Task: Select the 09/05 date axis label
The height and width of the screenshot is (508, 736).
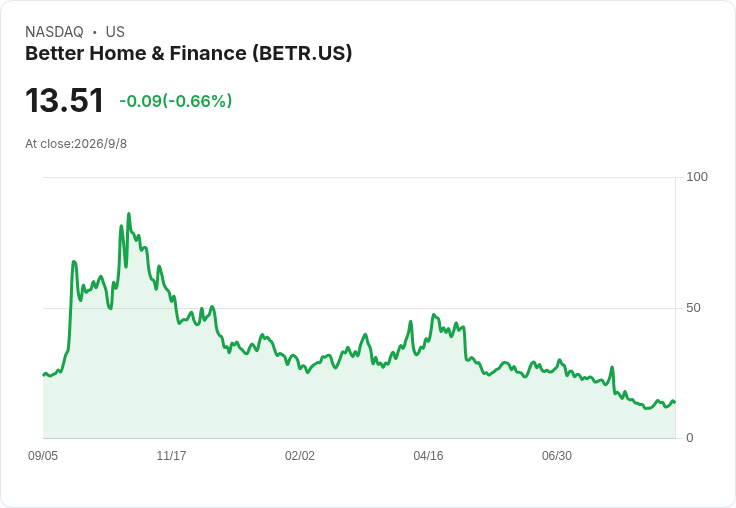Action: click(43, 455)
